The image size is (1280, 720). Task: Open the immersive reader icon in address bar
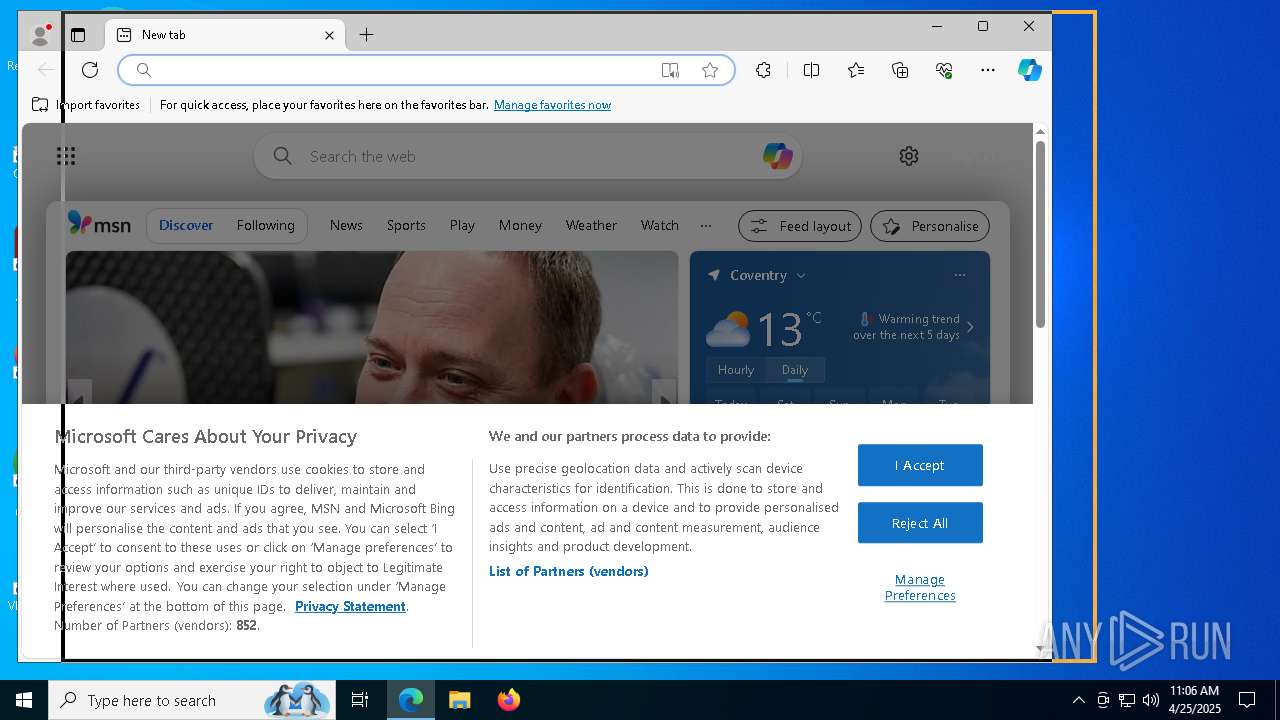(670, 70)
